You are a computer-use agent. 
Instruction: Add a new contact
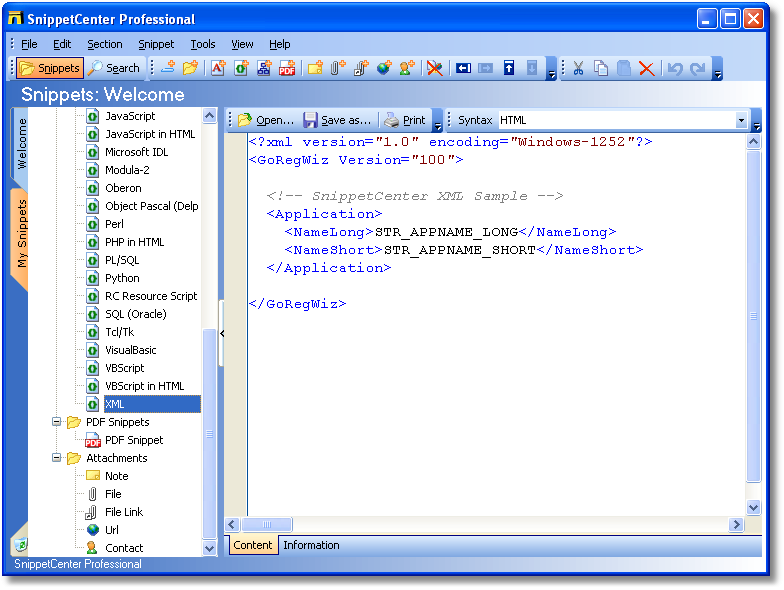(406, 68)
